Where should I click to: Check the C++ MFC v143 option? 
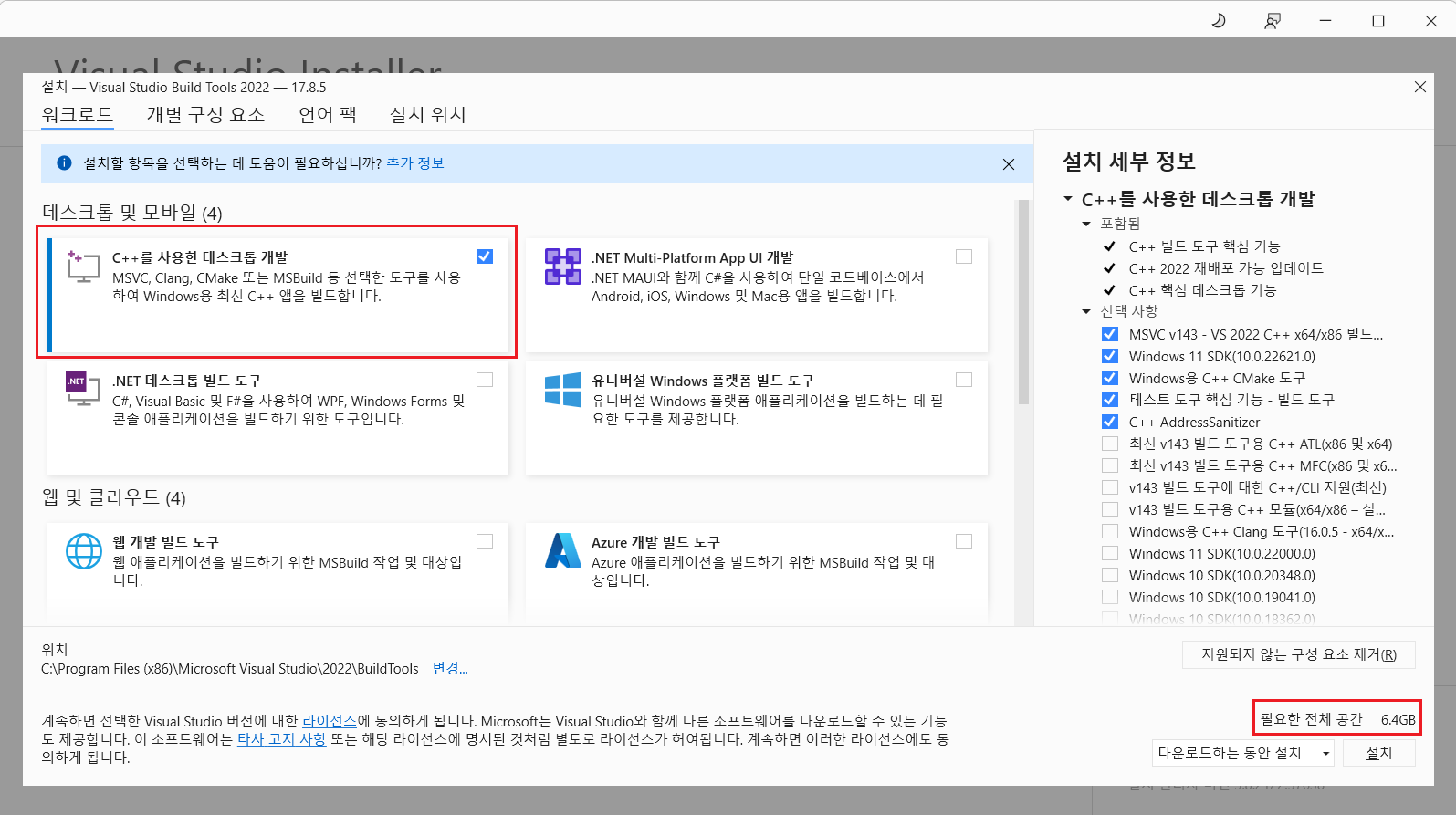click(1110, 465)
